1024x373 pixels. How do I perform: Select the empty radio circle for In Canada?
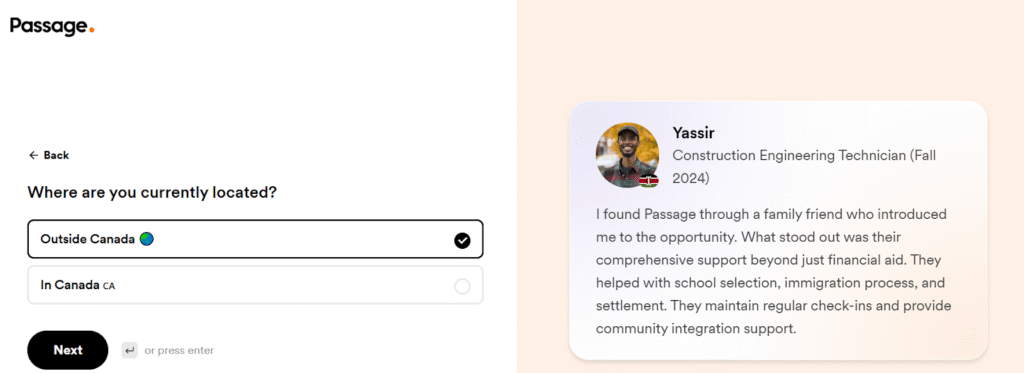[462, 286]
